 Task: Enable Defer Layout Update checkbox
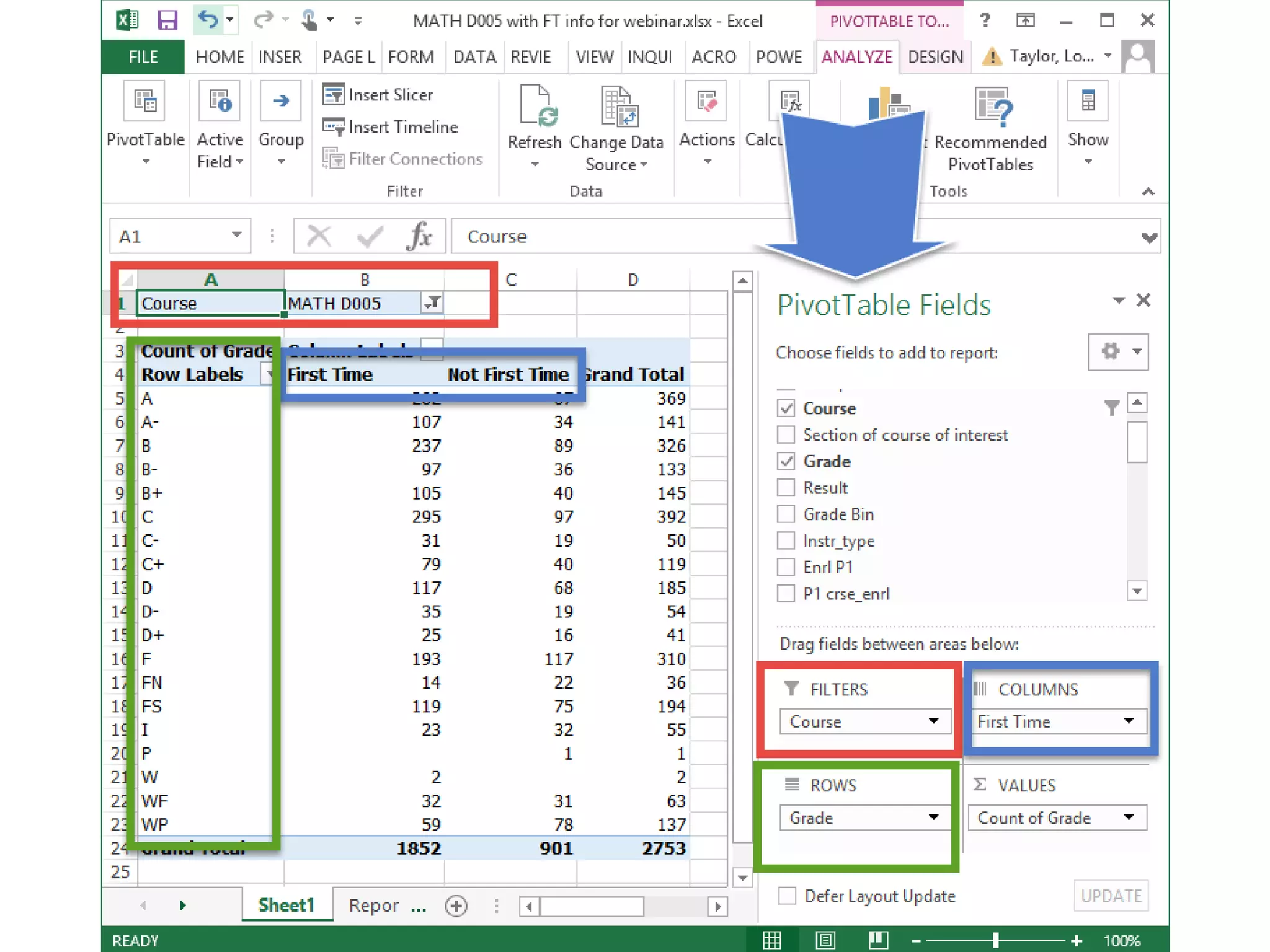[x=787, y=896]
